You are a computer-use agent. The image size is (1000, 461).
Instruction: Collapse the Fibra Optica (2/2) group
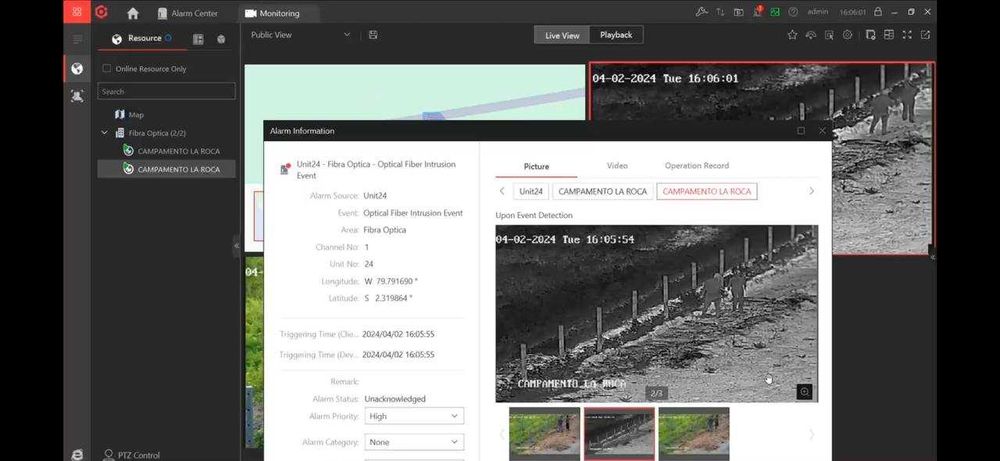pos(105,133)
